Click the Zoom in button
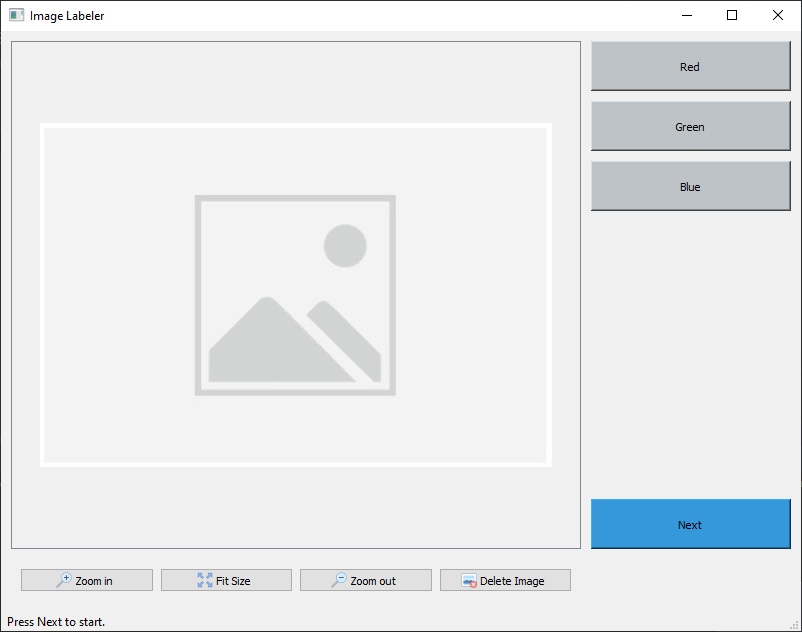The height and width of the screenshot is (632, 802). 87,580
